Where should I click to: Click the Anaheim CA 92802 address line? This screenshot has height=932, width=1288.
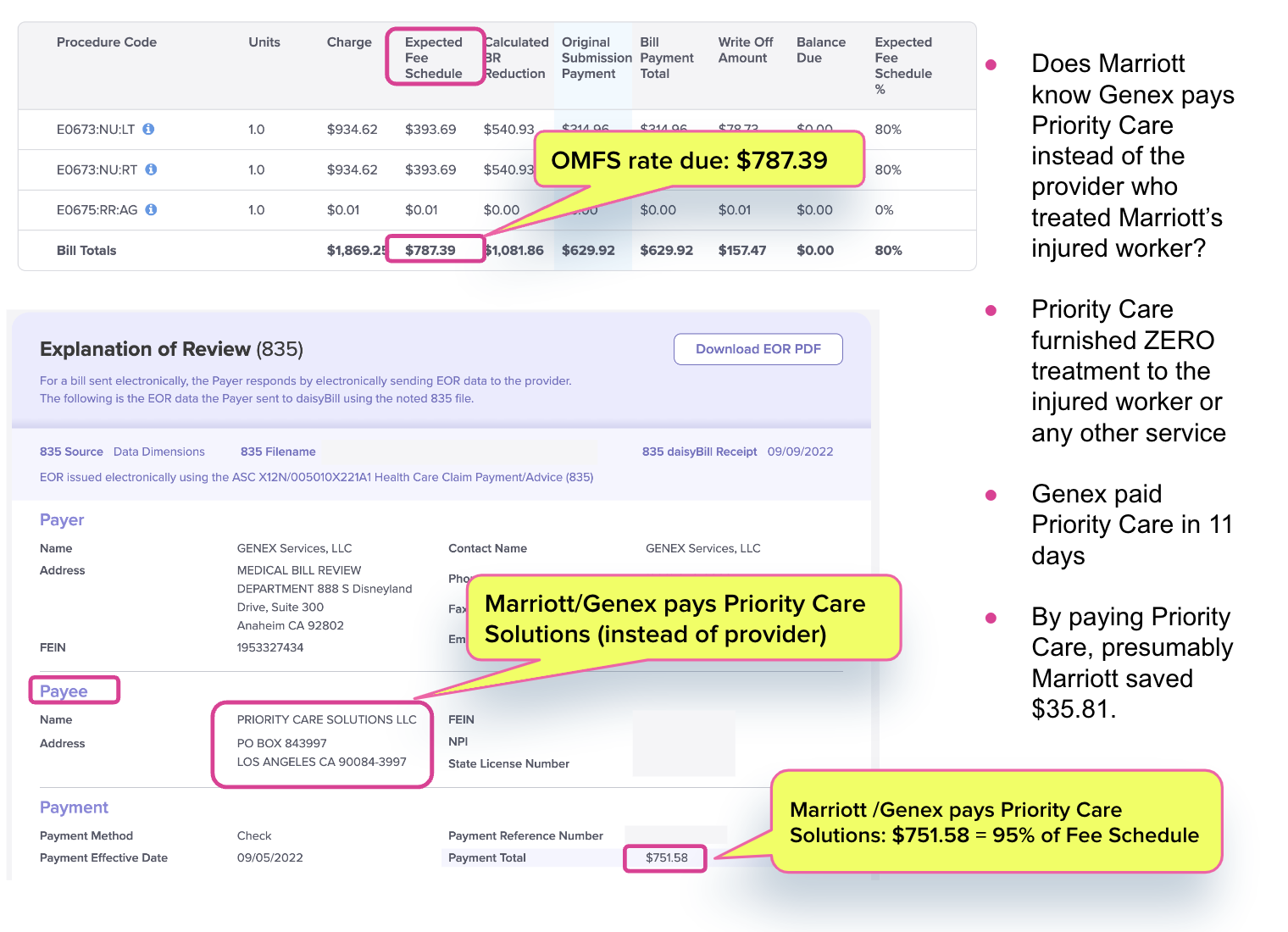(291, 625)
